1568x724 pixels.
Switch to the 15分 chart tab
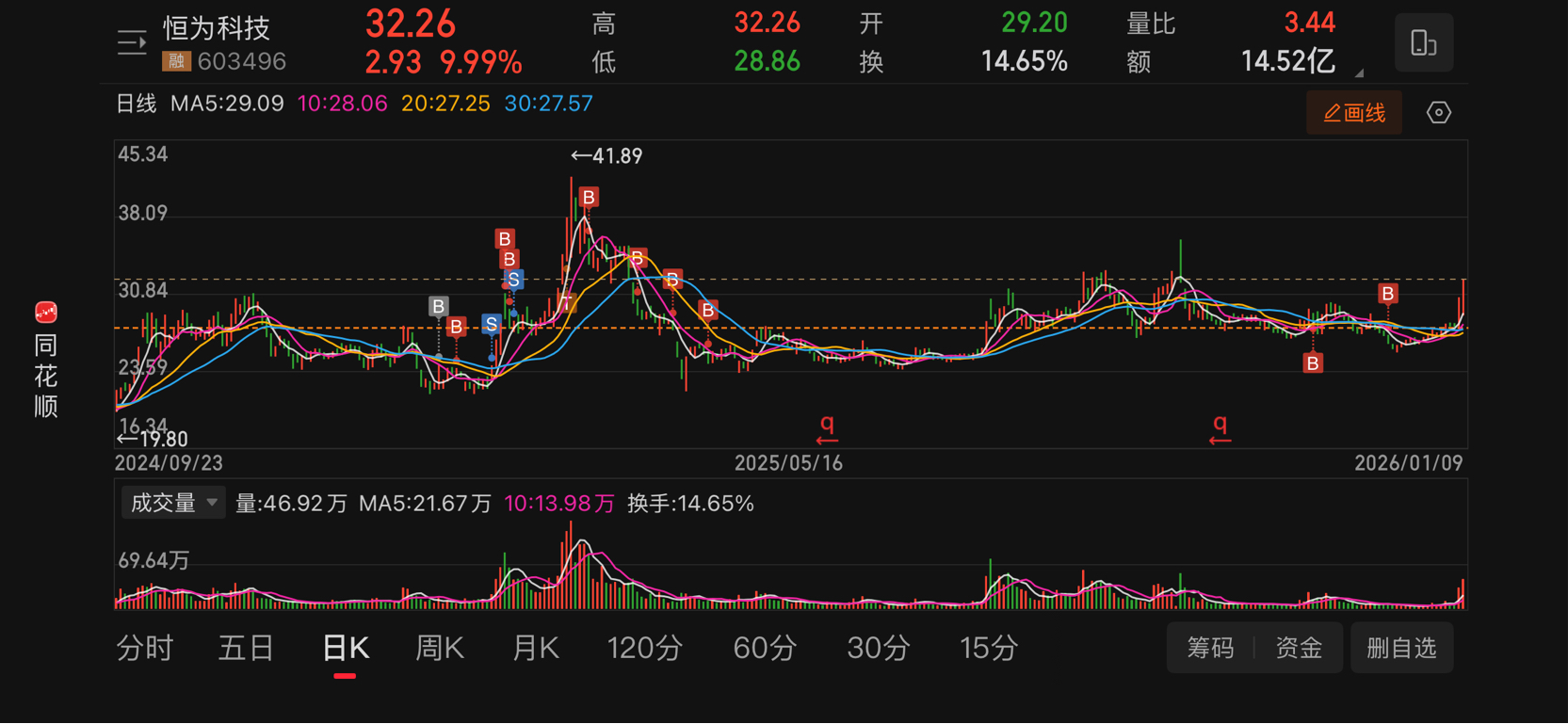pyautogui.click(x=989, y=648)
